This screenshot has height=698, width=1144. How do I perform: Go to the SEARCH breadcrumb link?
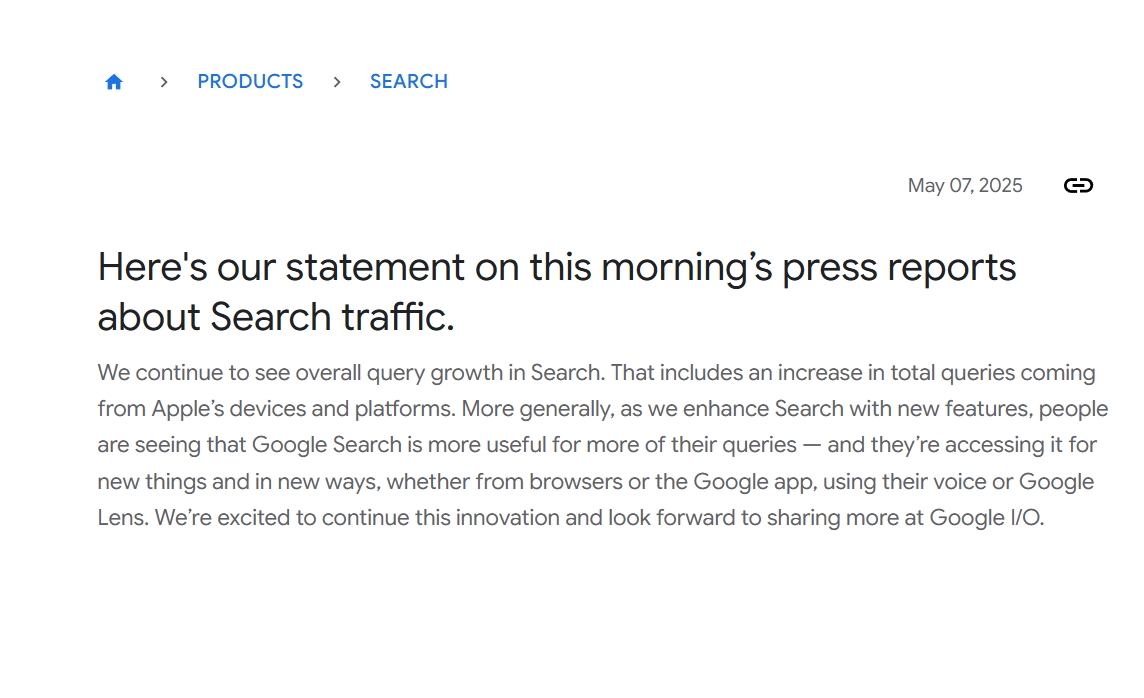pos(409,82)
